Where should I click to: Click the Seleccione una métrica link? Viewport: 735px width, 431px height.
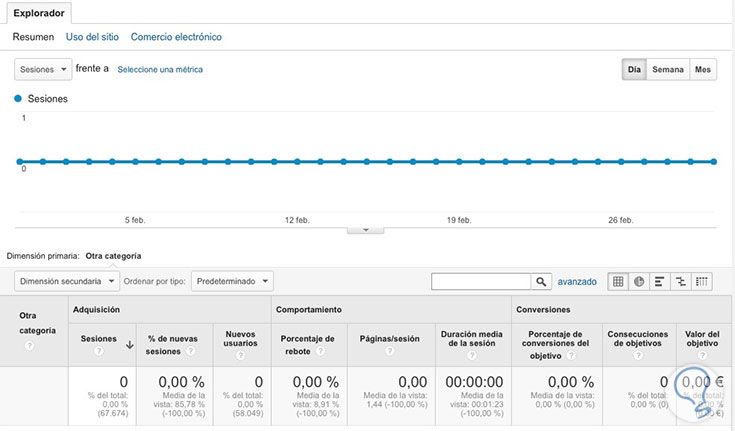tap(160, 70)
